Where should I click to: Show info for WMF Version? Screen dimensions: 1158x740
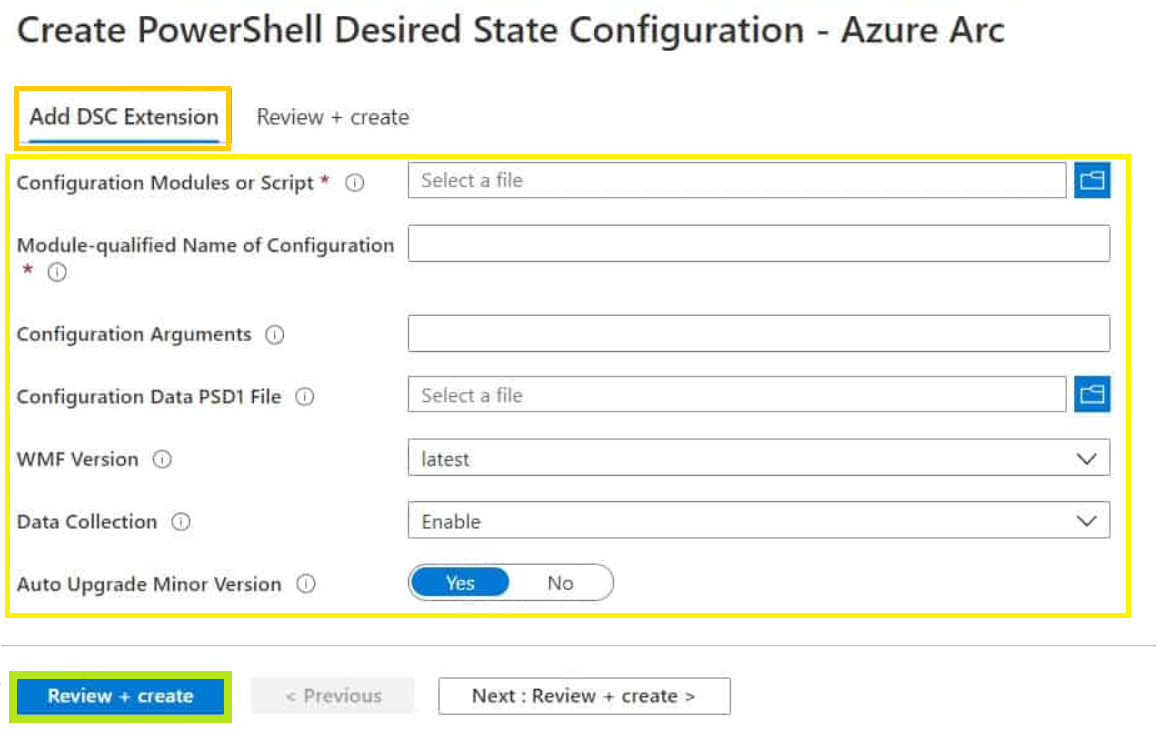[162, 459]
